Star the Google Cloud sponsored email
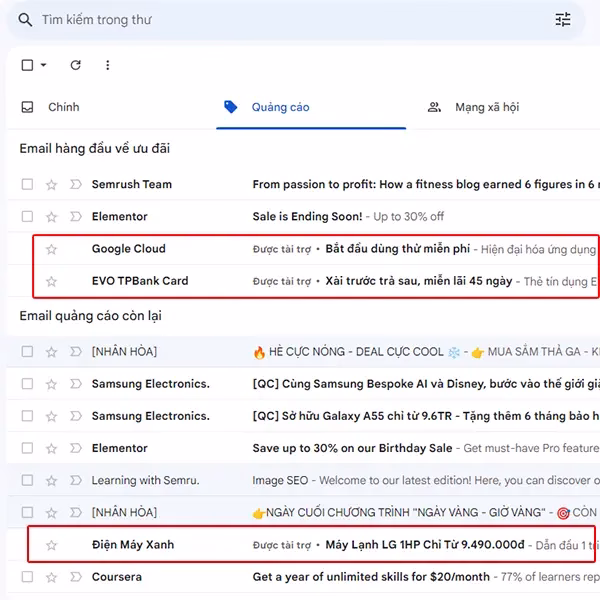Screen dimensions: 600x600 click(51, 249)
